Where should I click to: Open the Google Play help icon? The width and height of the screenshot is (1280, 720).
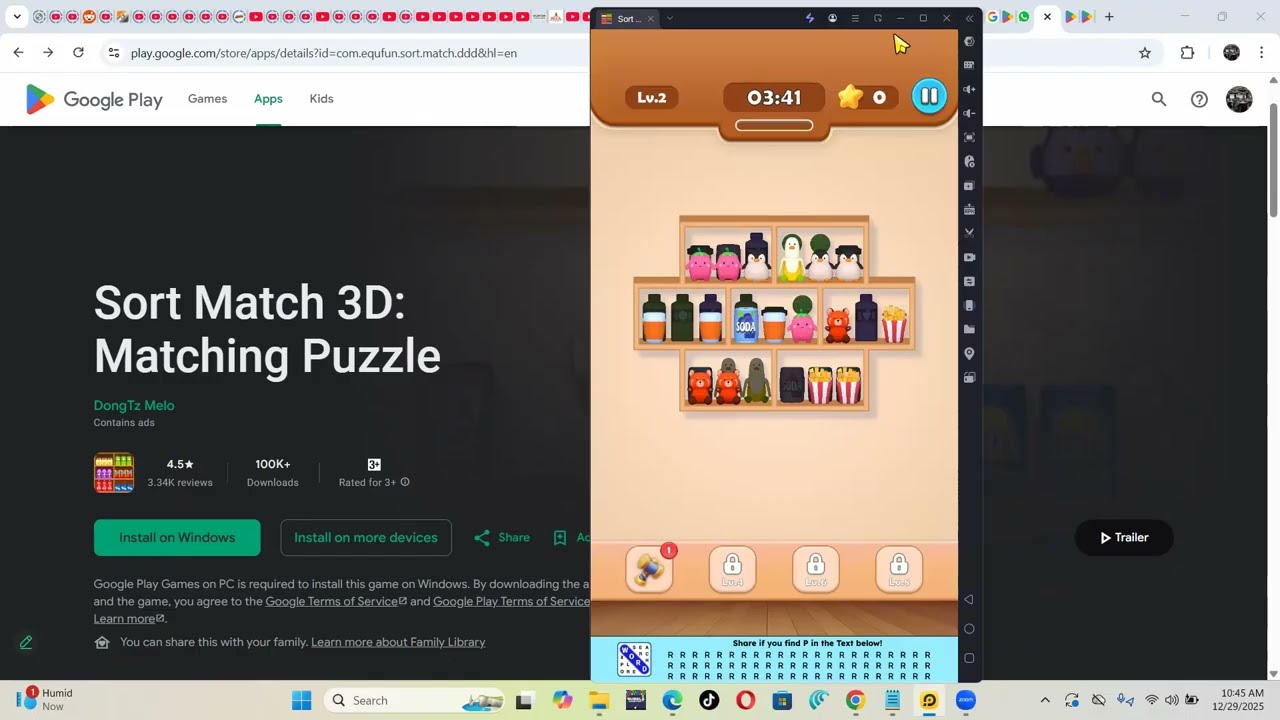(x=1199, y=99)
